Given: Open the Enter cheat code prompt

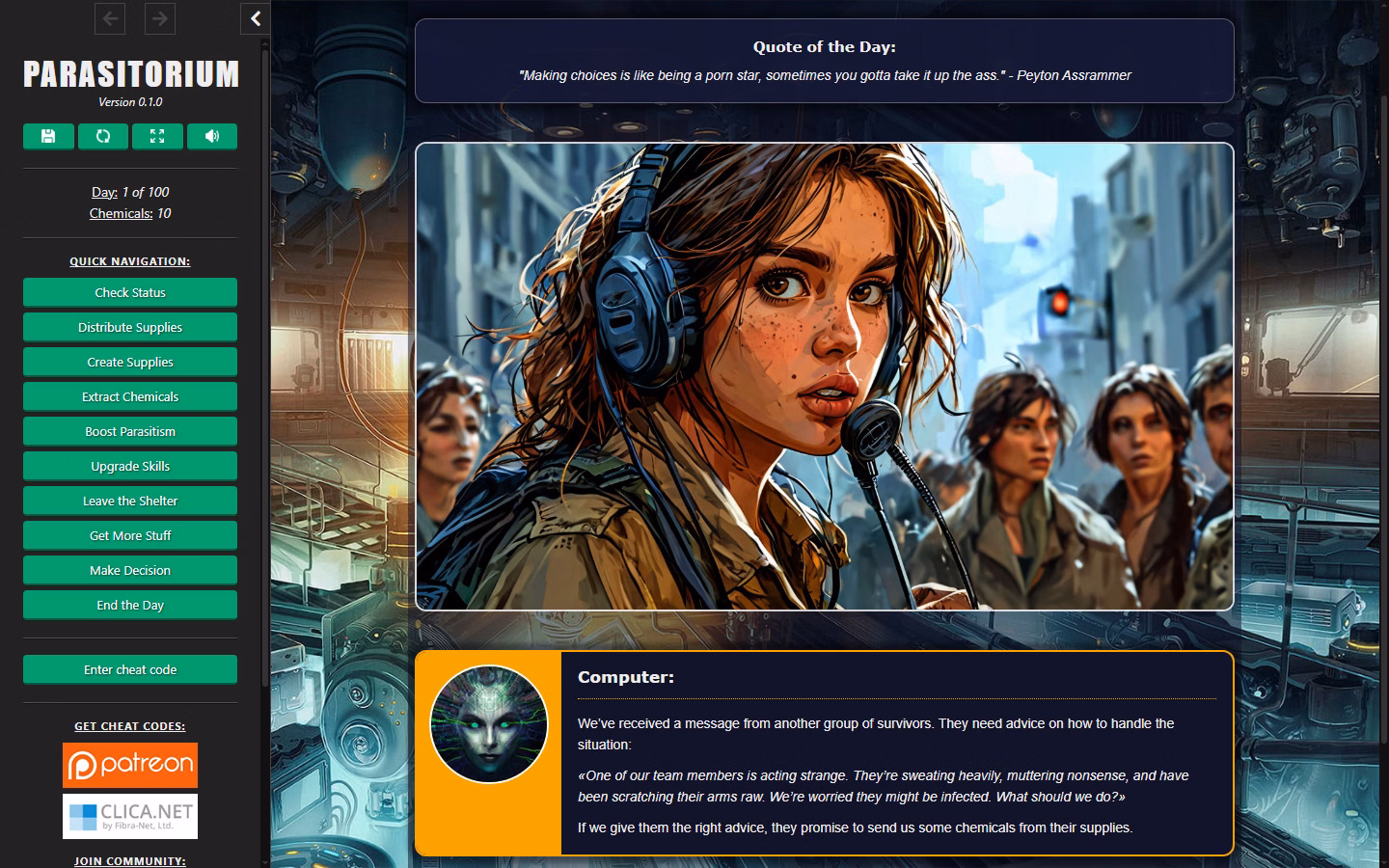Looking at the screenshot, I should point(130,669).
